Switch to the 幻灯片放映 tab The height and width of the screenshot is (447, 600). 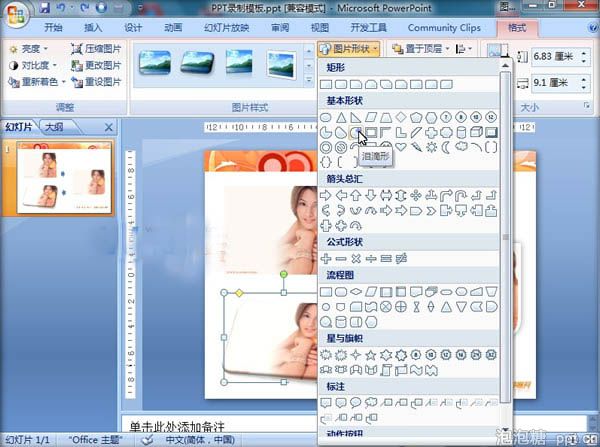pyautogui.click(x=226, y=28)
